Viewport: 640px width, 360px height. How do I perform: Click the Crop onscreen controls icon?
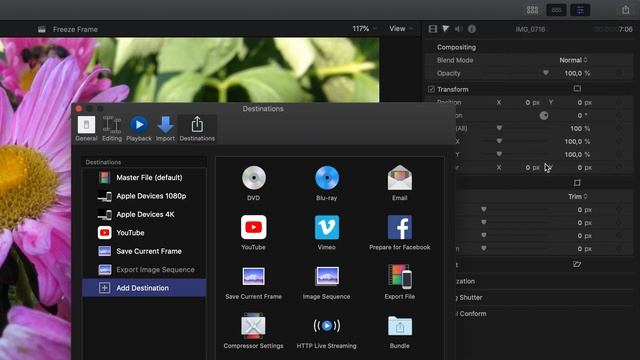(x=577, y=182)
